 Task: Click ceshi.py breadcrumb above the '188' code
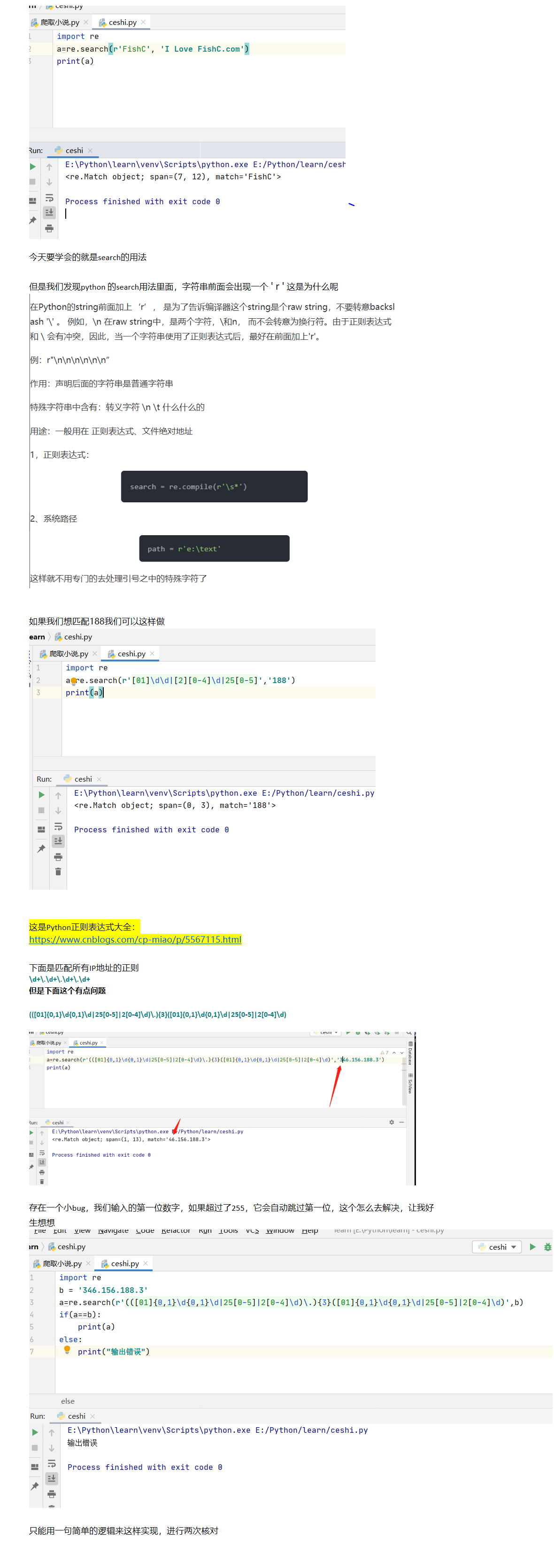73,637
